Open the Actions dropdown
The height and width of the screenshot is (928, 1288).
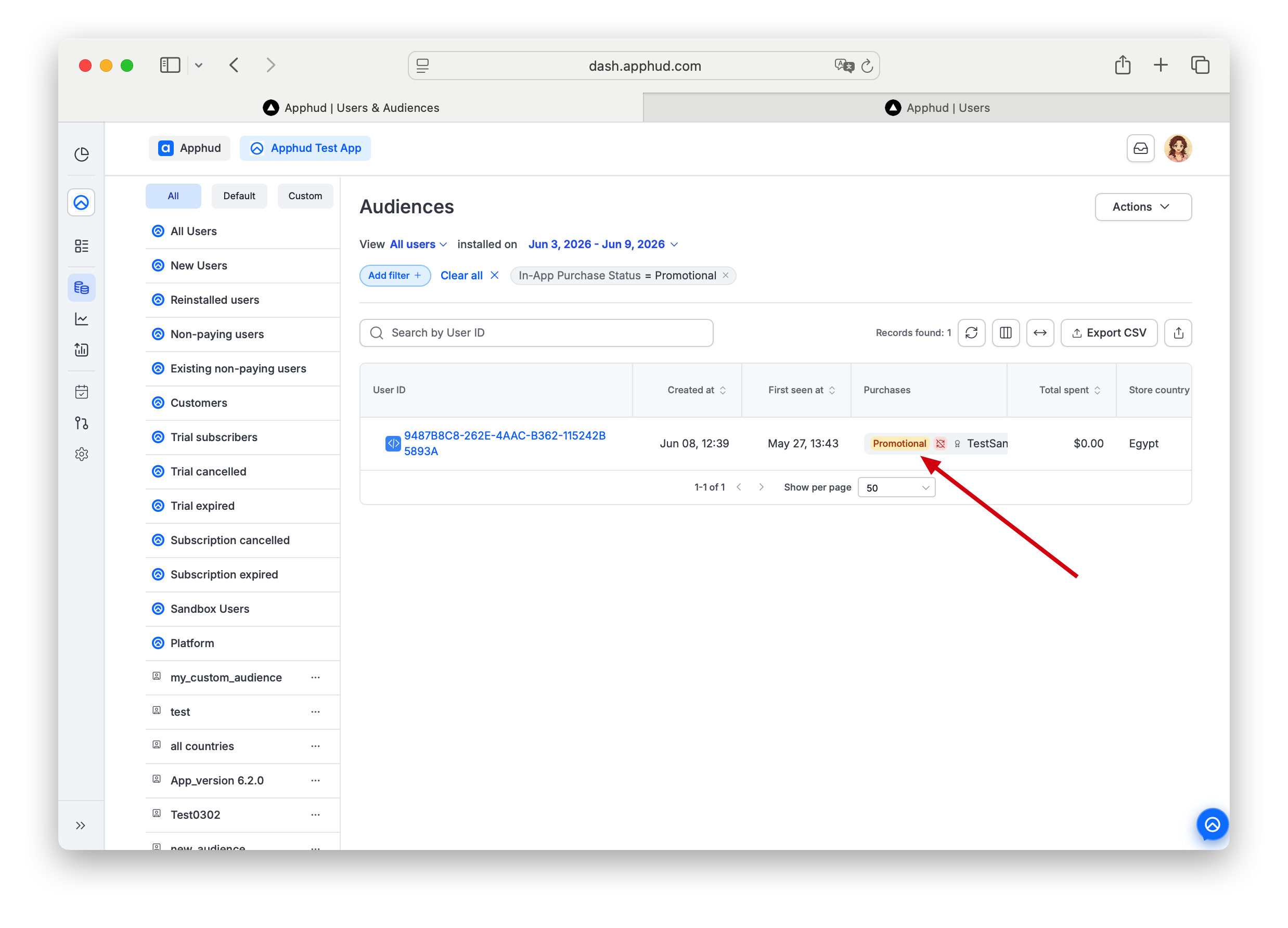[x=1143, y=208]
